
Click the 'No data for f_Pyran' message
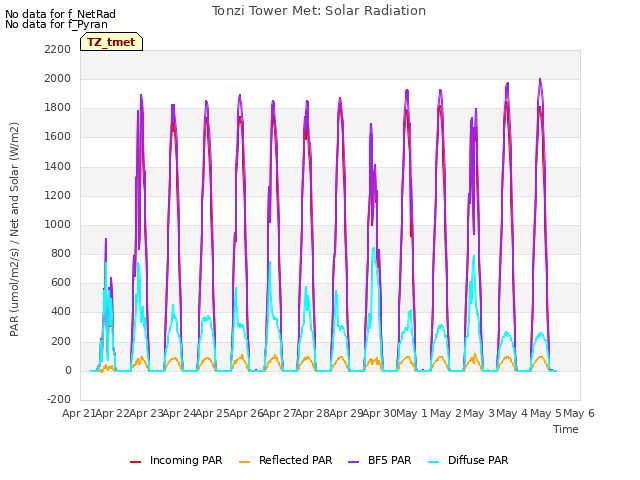[x=56, y=24]
